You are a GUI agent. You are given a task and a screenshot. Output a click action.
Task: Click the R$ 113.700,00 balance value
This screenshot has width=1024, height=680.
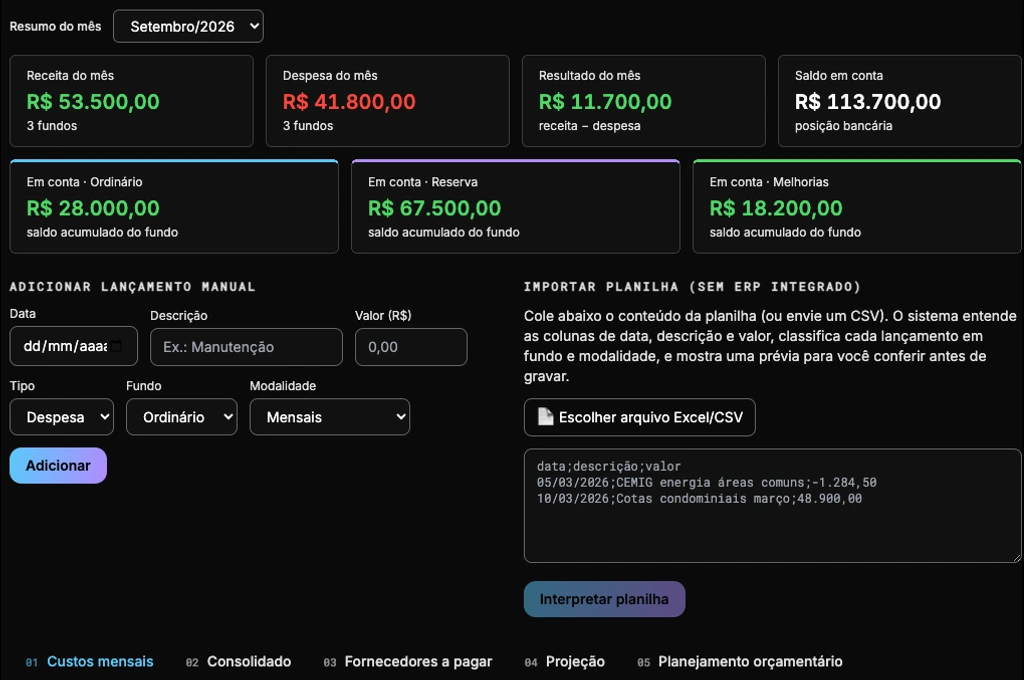point(868,102)
